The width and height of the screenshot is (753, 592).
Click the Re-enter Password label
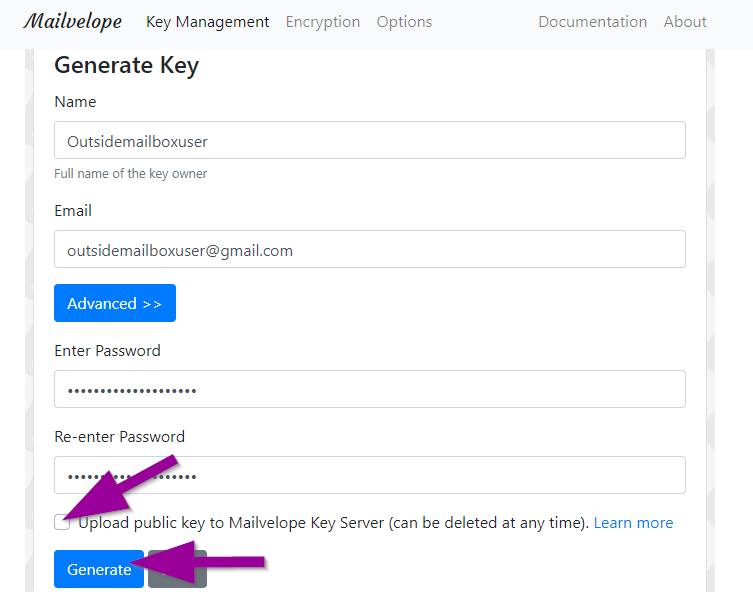coord(119,437)
